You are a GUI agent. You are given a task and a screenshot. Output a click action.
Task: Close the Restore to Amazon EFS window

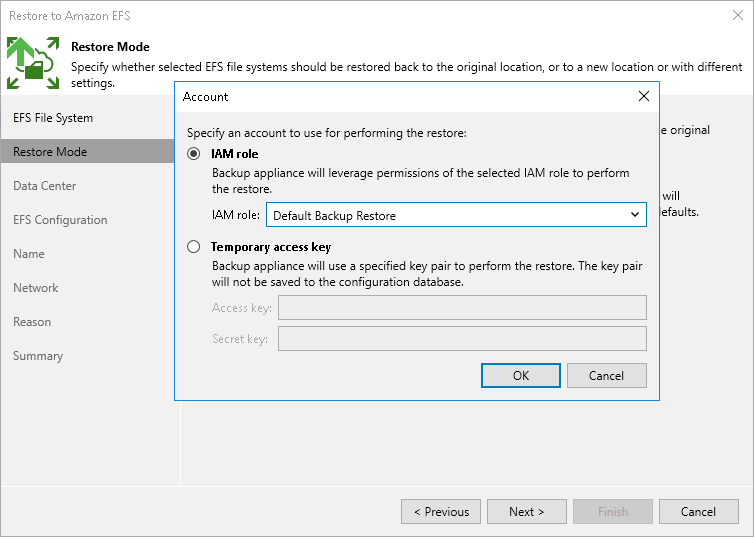pos(736,15)
